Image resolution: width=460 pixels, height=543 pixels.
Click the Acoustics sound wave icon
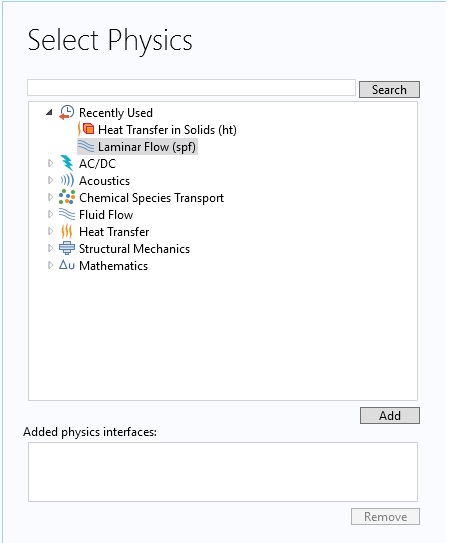tap(67, 180)
